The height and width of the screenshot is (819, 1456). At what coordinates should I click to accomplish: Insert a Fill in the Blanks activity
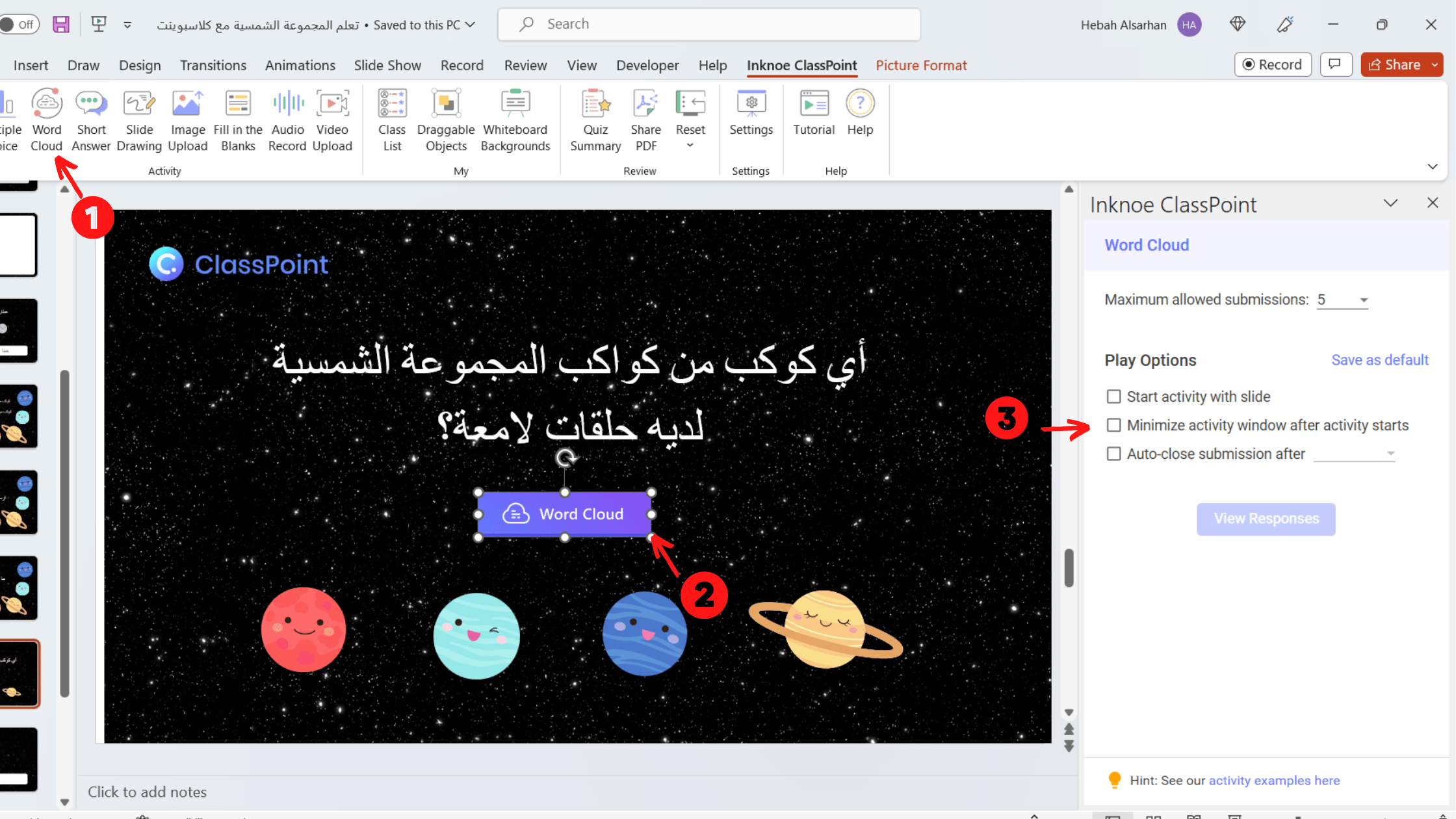coord(238,121)
